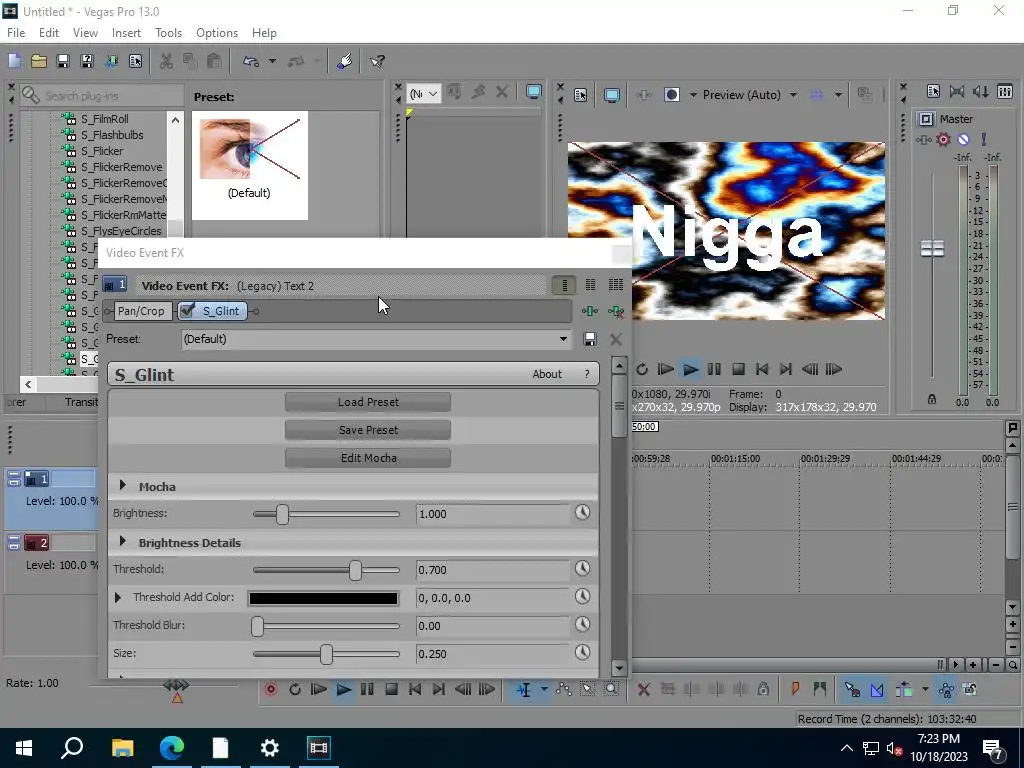Click Plug-In Chain icon in Video Event FX
The height and width of the screenshot is (768, 1024).
pyautogui.click(x=590, y=312)
